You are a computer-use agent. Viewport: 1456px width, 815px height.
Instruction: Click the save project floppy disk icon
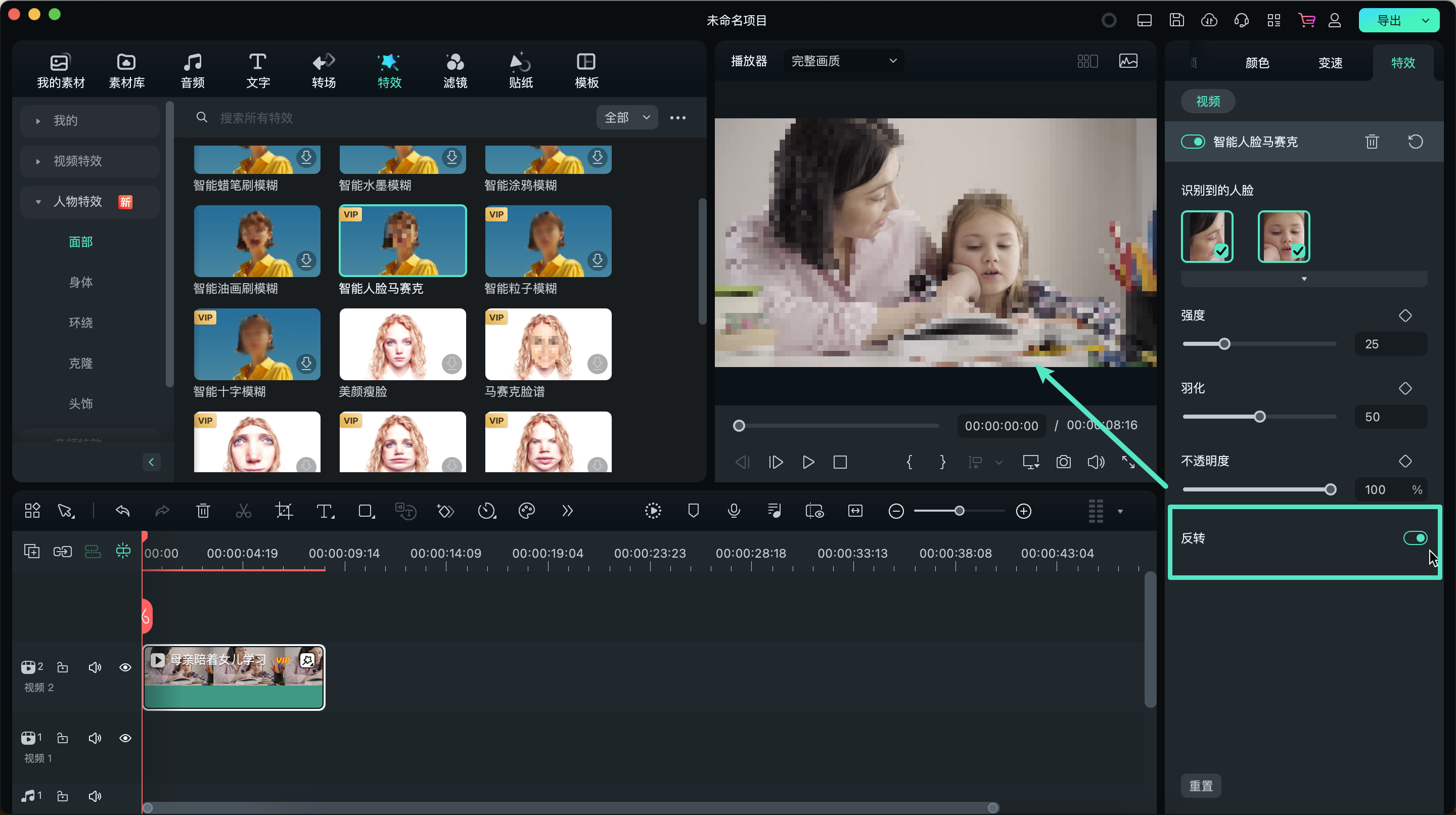(1177, 20)
